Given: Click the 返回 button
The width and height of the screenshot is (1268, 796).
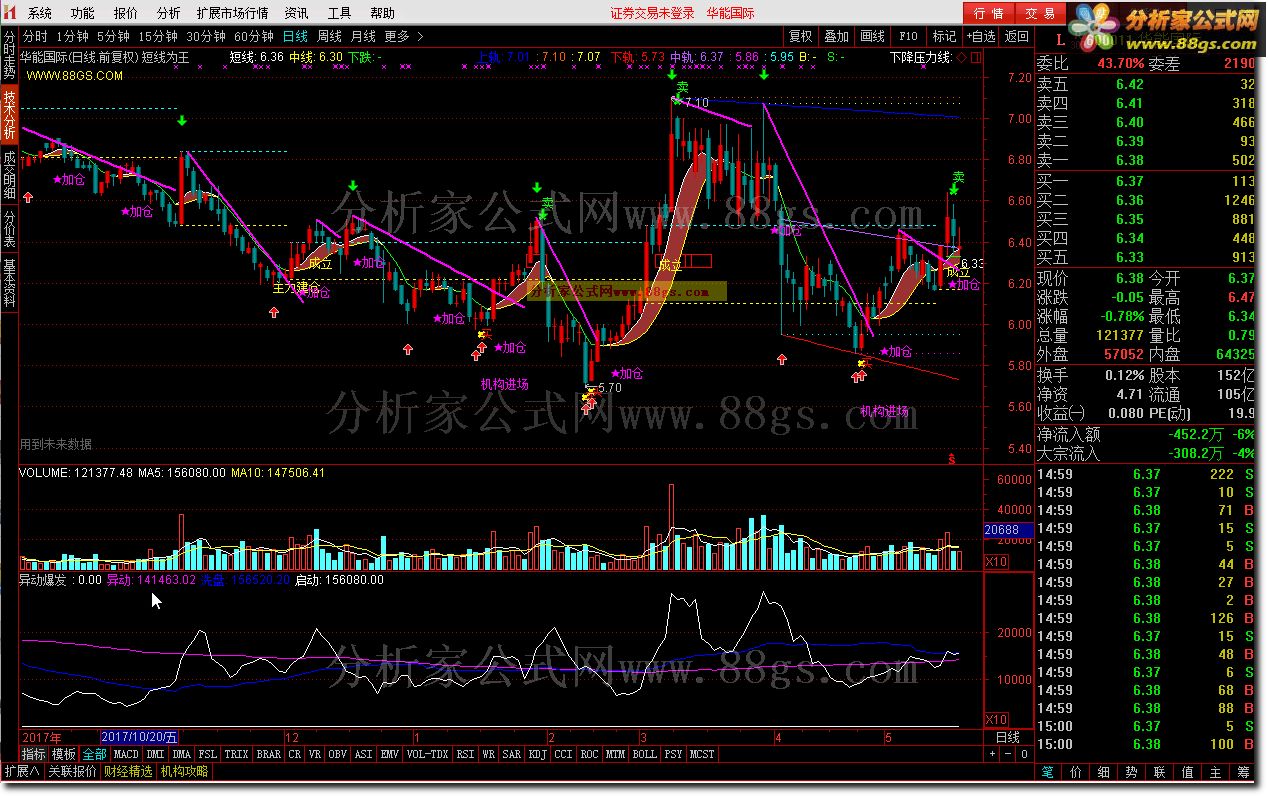Looking at the screenshot, I should (1017, 36).
